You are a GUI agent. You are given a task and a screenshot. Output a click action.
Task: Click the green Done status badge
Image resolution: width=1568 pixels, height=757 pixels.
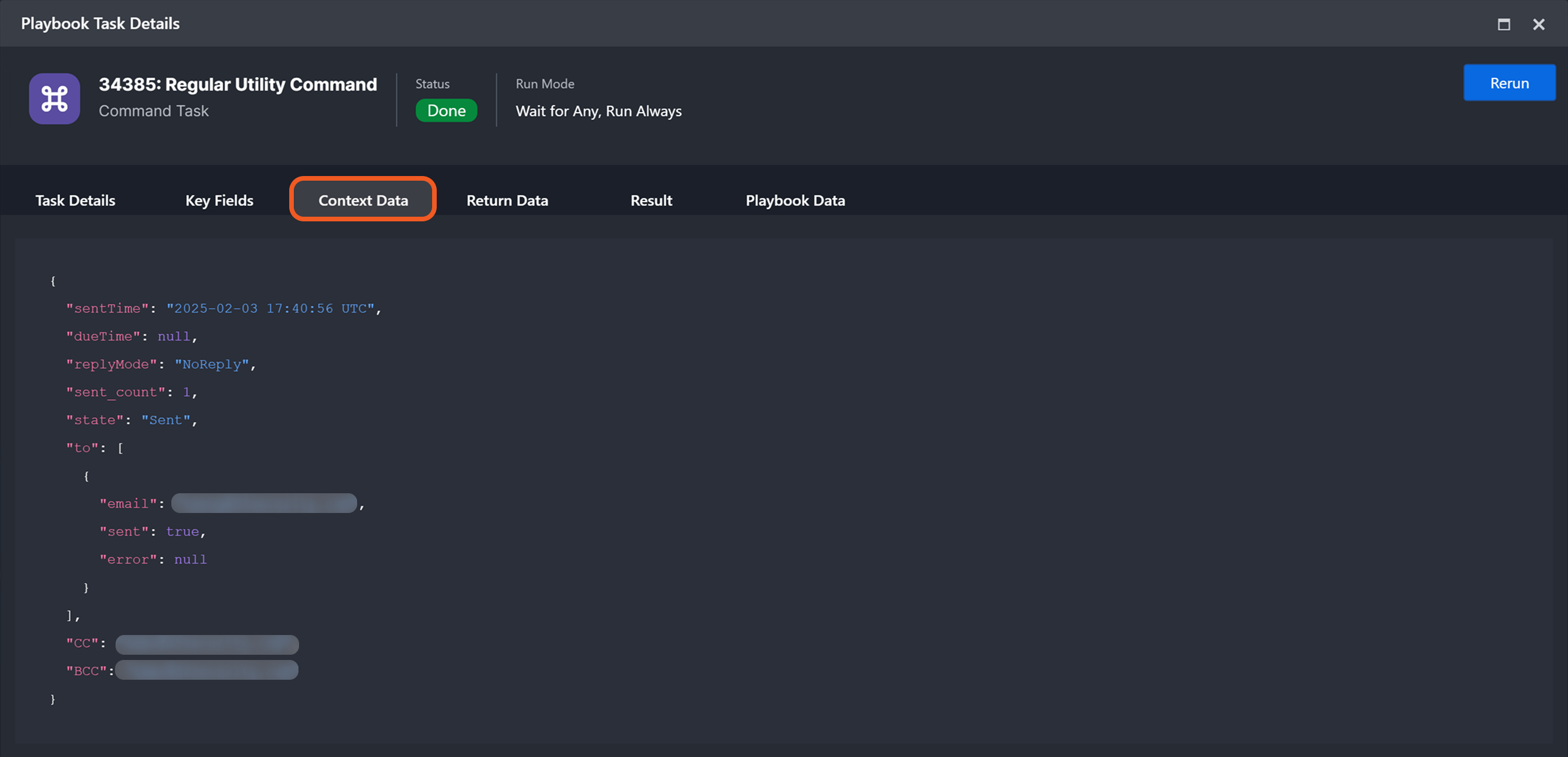[446, 111]
